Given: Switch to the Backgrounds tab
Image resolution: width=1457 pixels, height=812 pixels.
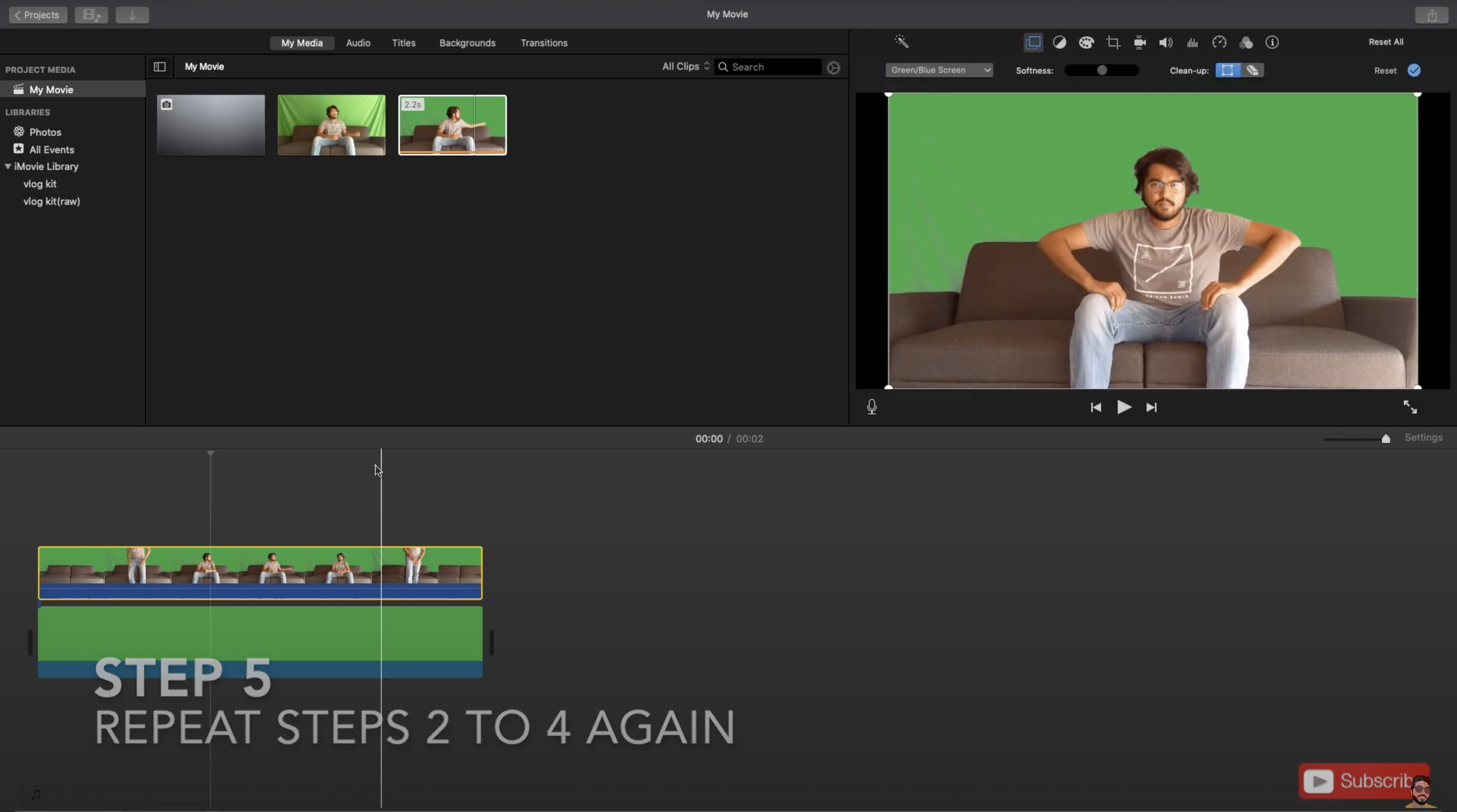Looking at the screenshot, I should [x=467, y=43].
